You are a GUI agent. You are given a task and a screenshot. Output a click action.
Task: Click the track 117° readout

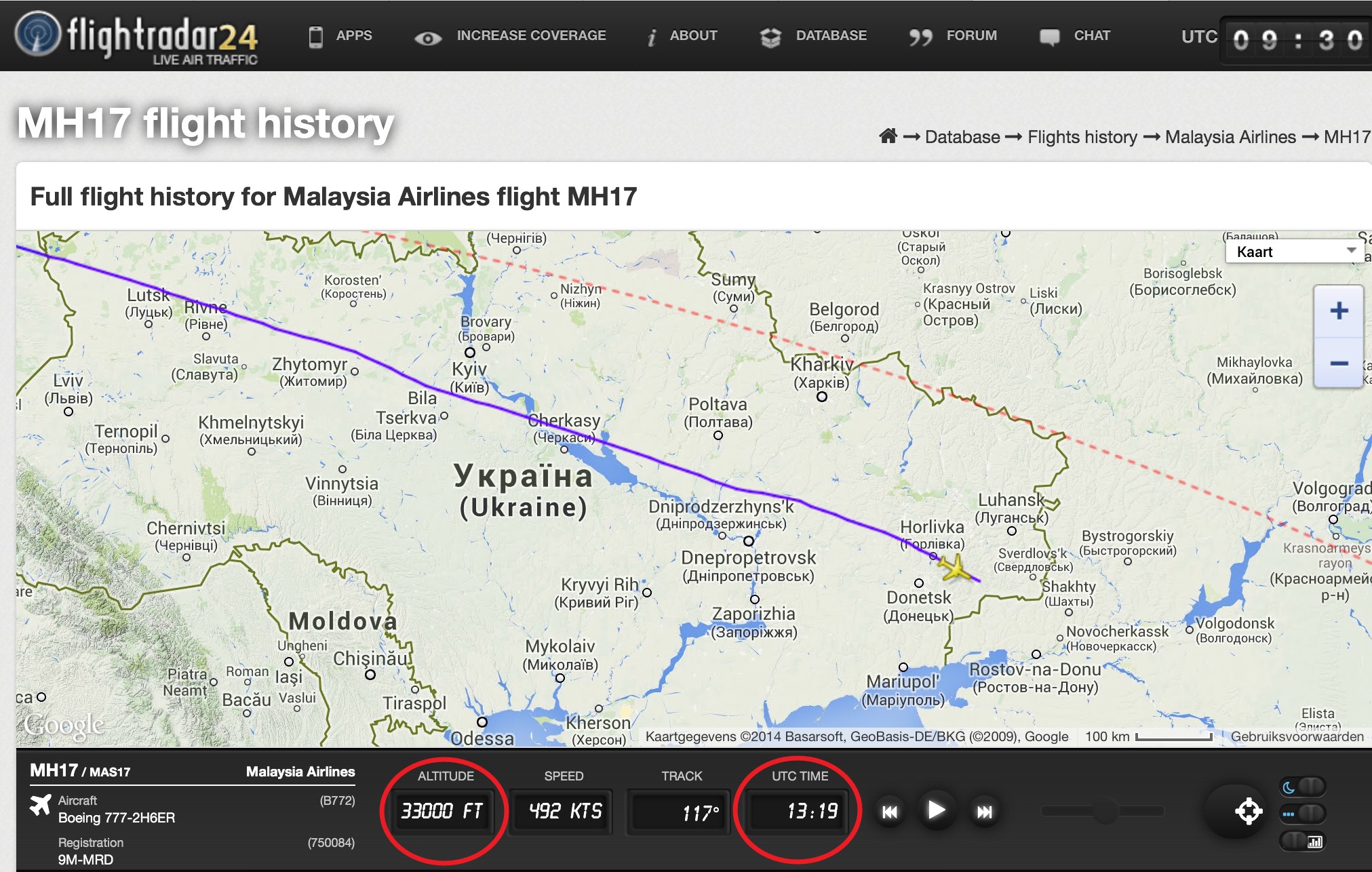tap(680, 811)
